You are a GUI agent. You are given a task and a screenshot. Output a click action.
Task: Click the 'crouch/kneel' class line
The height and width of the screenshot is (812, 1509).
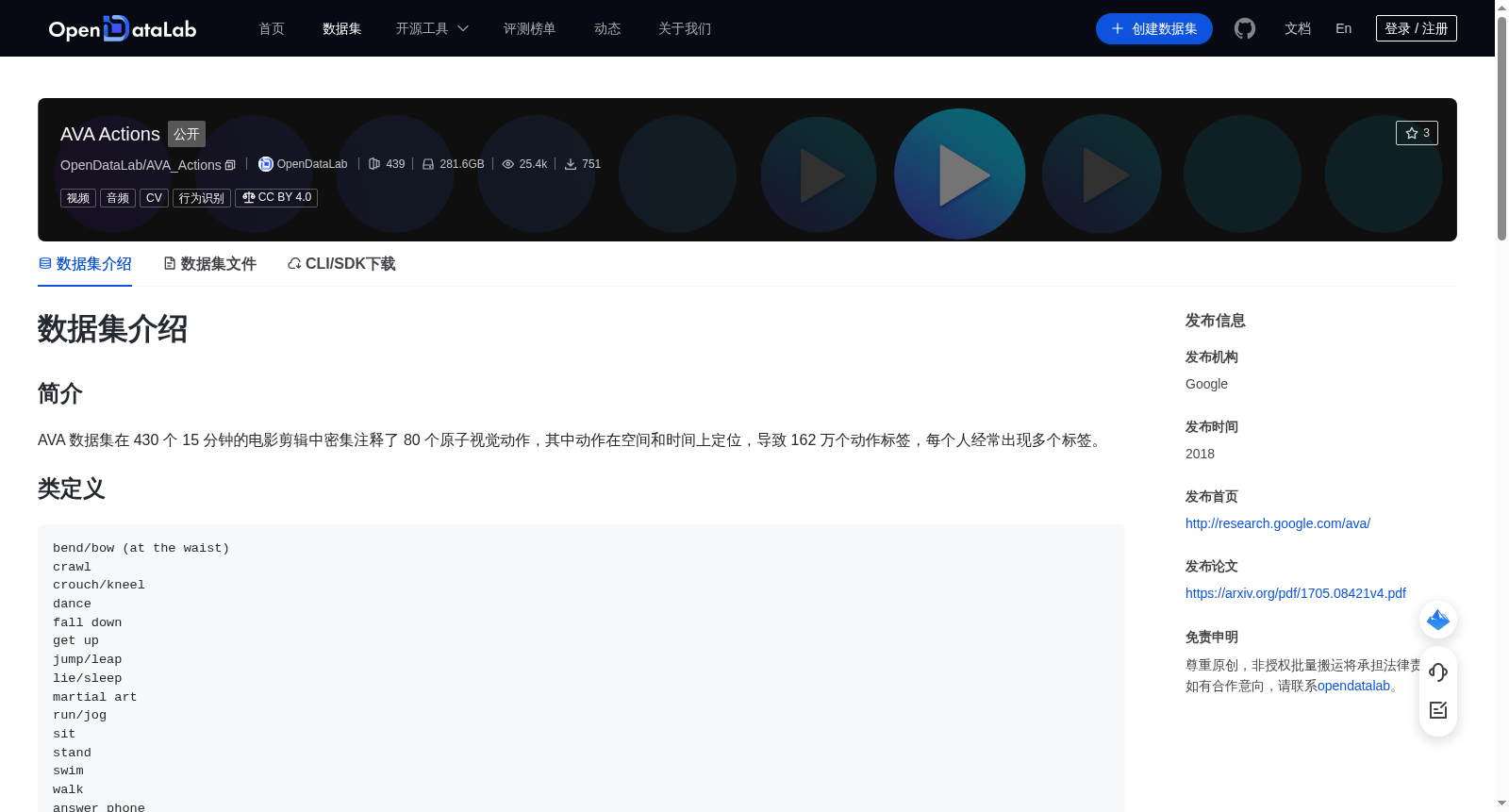(x=99, y=585)
